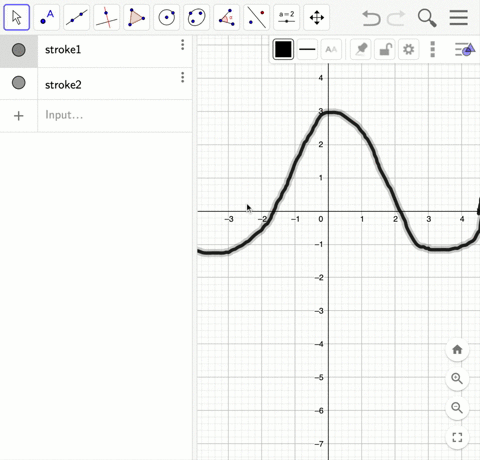
Task: Select the Perpendicular Line tool
Action: pos(107,17)
